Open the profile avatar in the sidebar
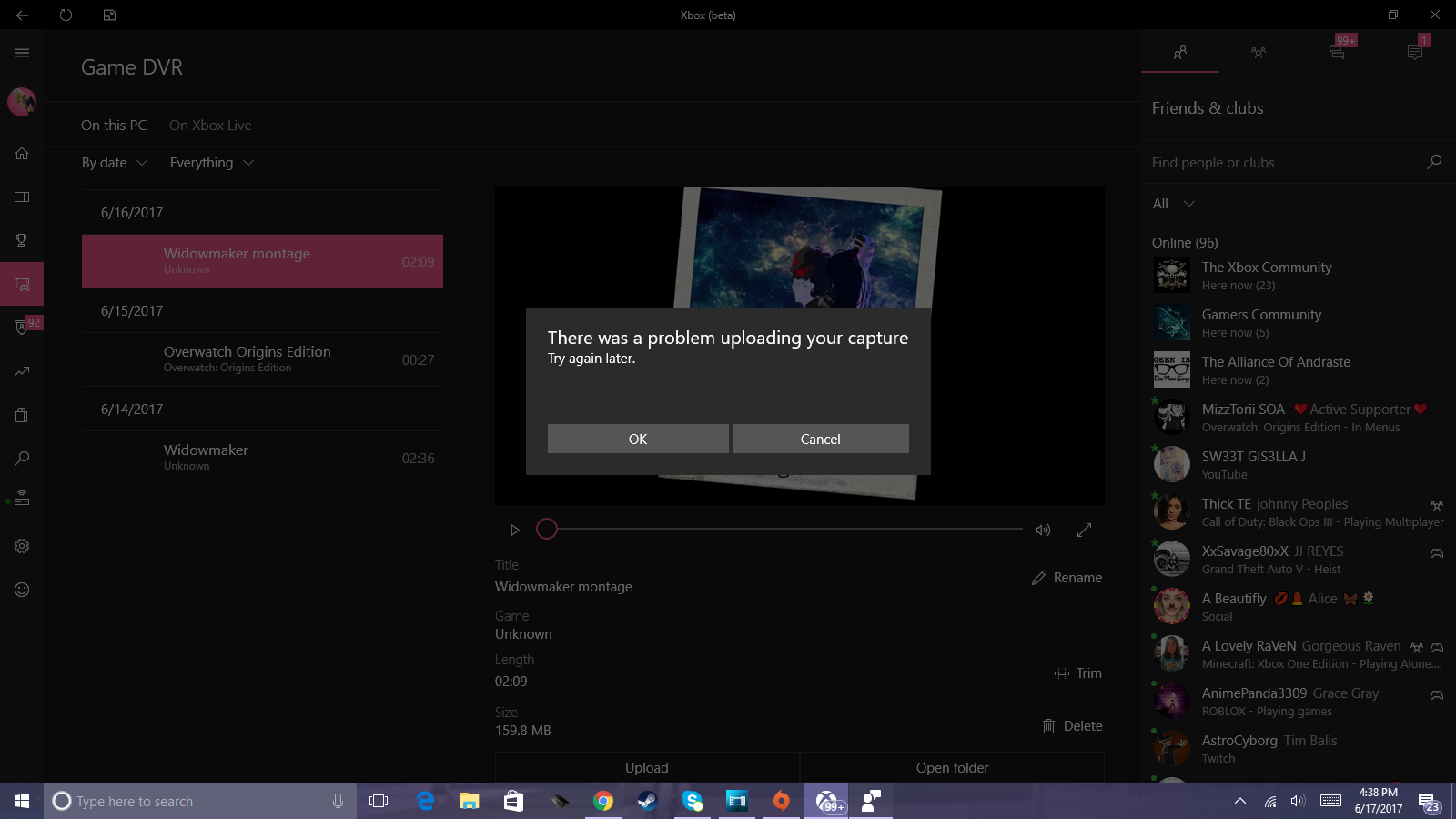This screenshot has width=1456, height=819. pyautogui.click(x=22, y=102)
